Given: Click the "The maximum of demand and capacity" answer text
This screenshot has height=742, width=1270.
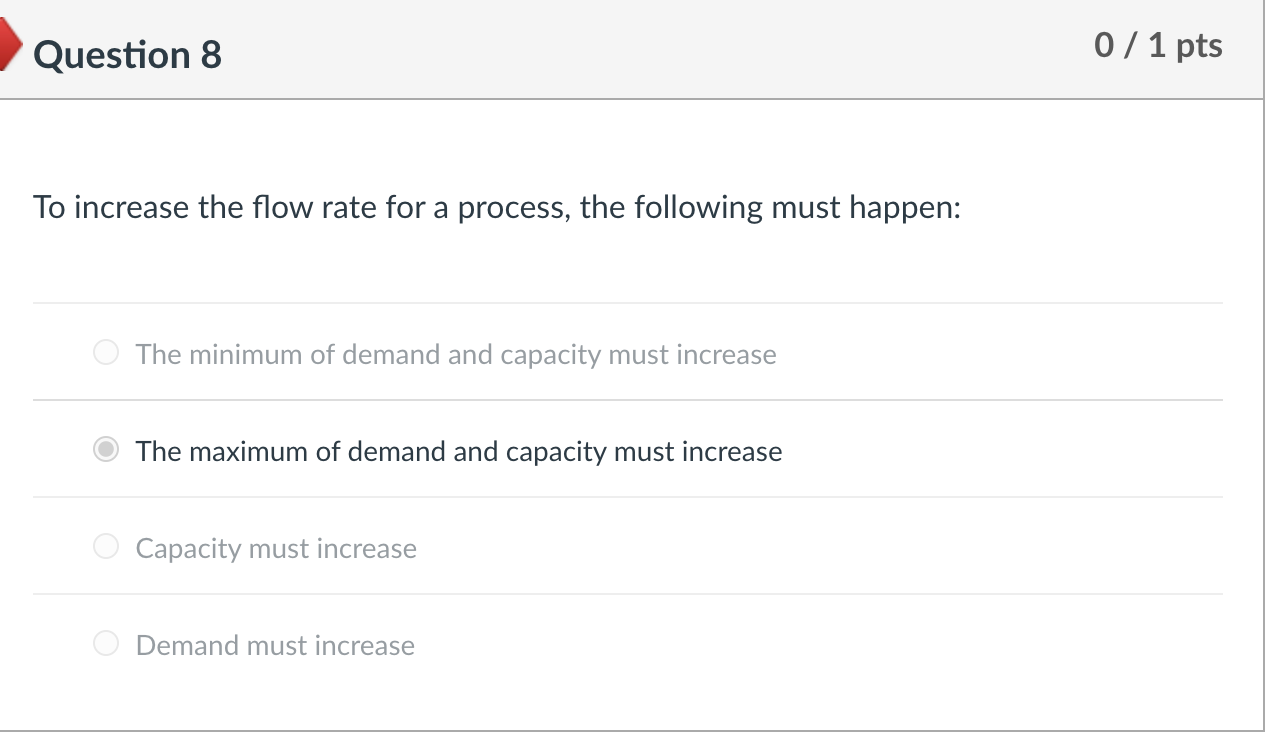Looking at the screenshot, I should click(x=459, y=452).
